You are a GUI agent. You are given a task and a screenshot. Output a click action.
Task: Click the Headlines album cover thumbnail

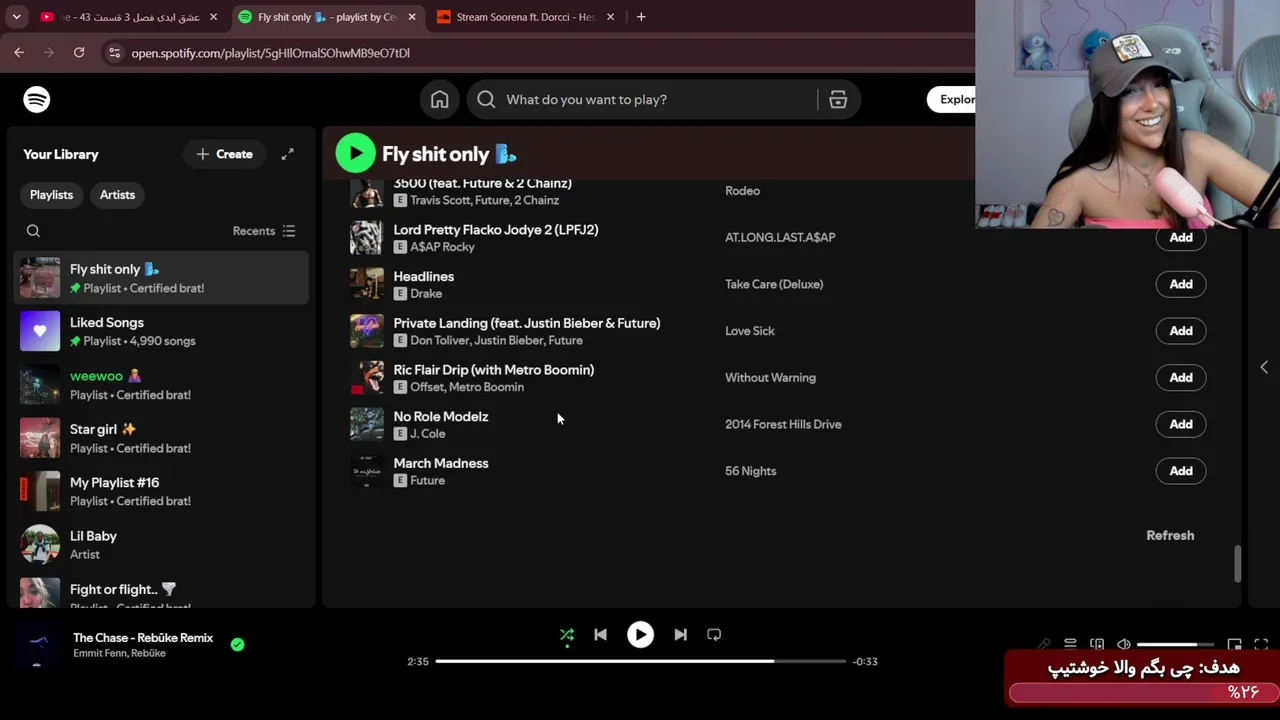[x=366, y=284]
